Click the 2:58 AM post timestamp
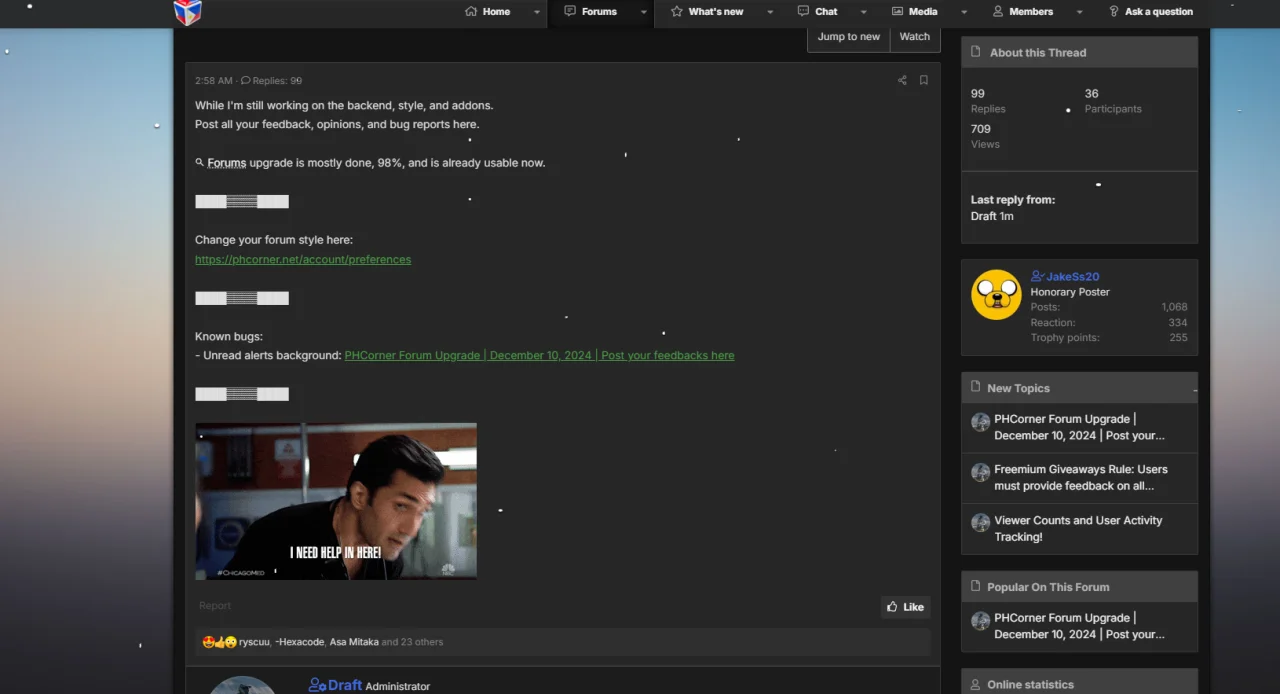Screen dimensions: 1280x694 [214, 81]
